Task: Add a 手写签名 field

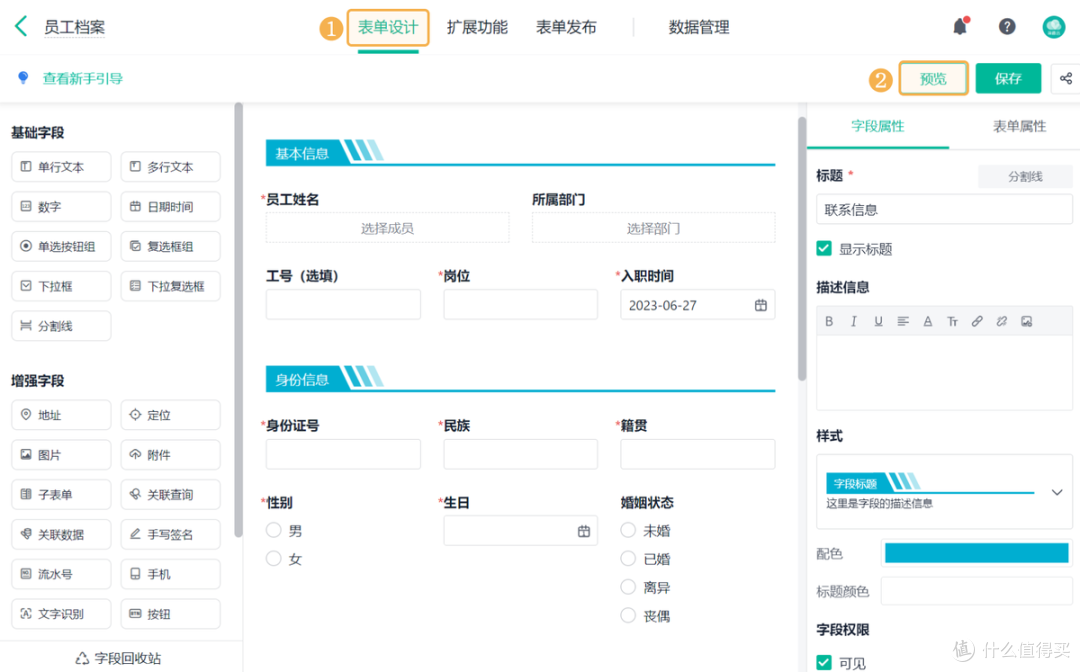Action: (x=170, y=534)
